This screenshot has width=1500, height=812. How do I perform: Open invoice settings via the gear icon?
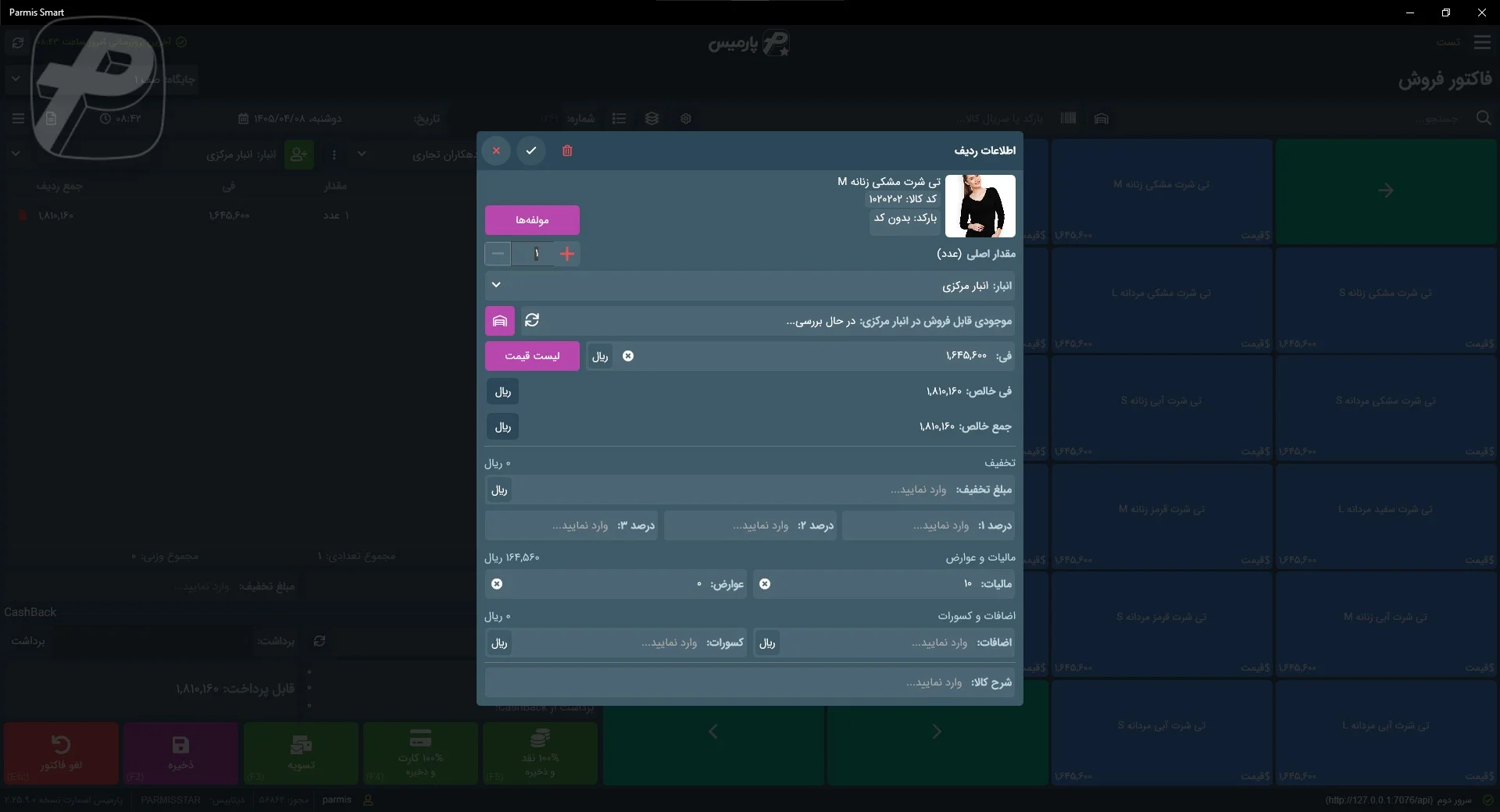[x=686, y=119]
